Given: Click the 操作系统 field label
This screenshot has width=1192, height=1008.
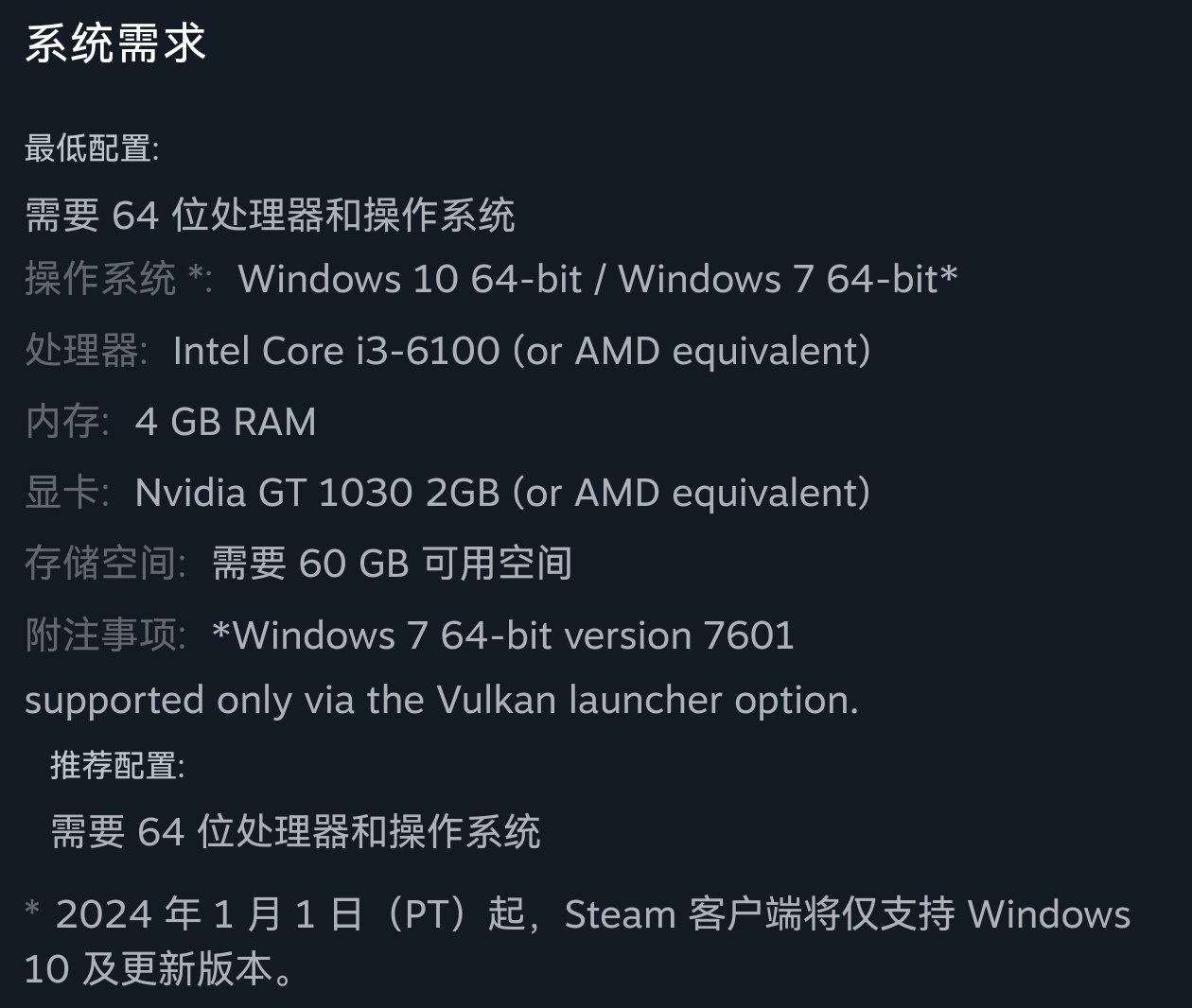Looking at the screenshot, I should [x=100, y=280].
